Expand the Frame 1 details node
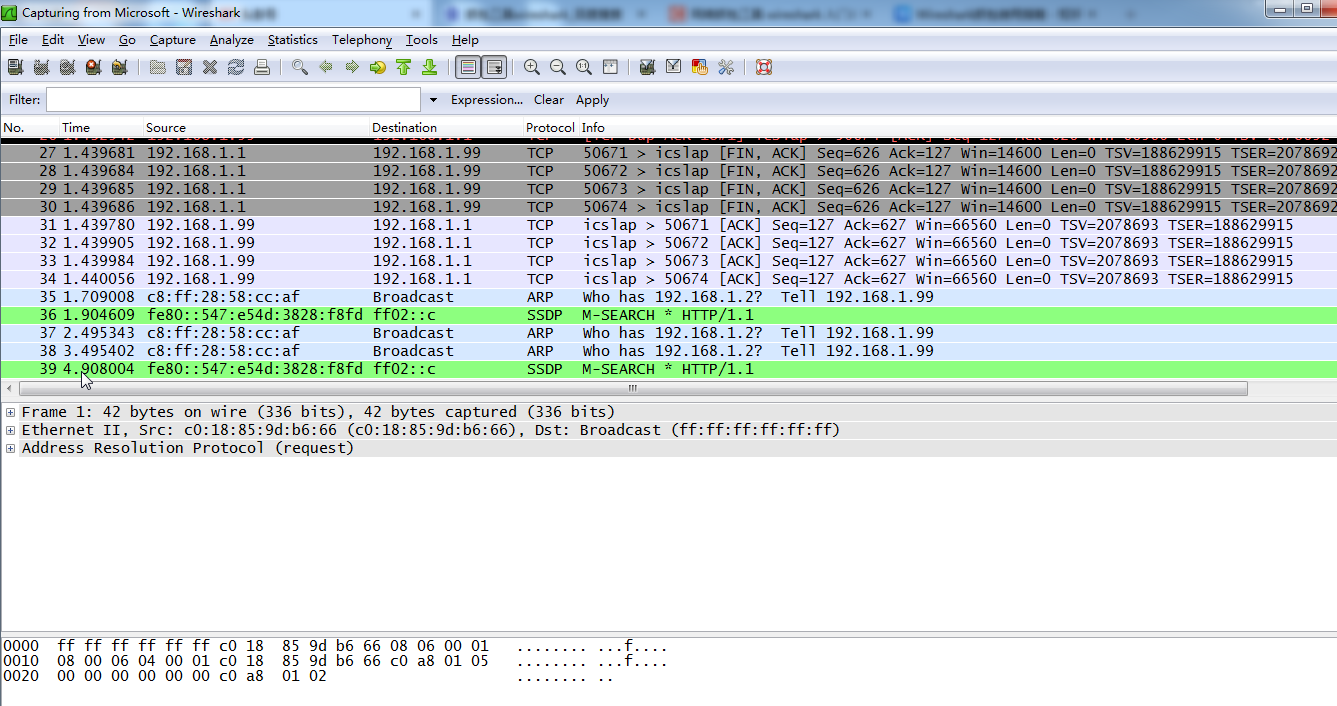This screenshot has height=706, width=1337. pyautogui.click(x=11, y=412)
